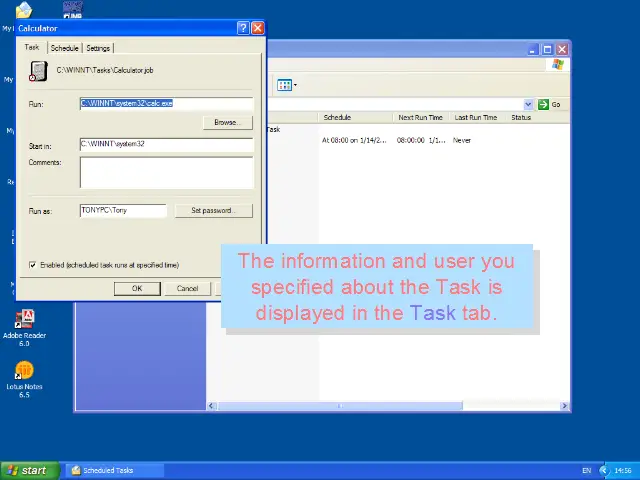Open Adobe Reader 6.0 desktop shortcut
The width and height of the screenshot is (640, 480).
click(x=24, y=320)
